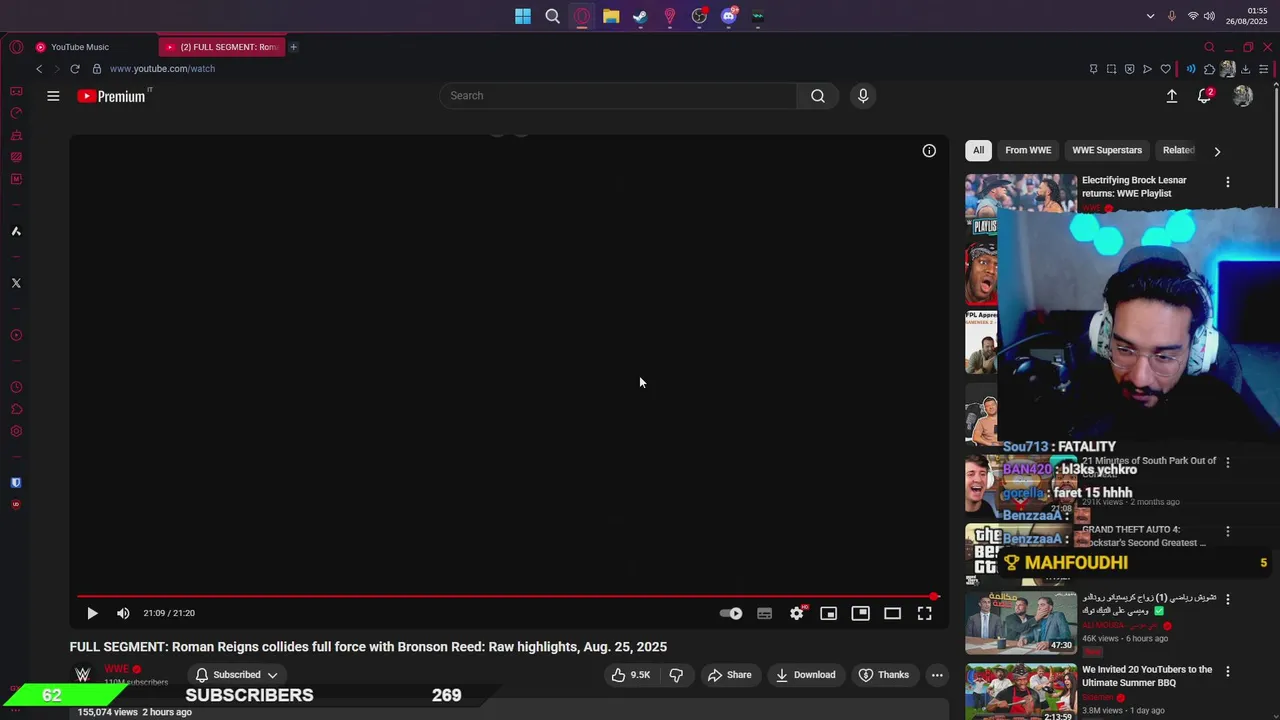Open options for the Grand Theft Auto 4 video

click(x=1228, y=531)
